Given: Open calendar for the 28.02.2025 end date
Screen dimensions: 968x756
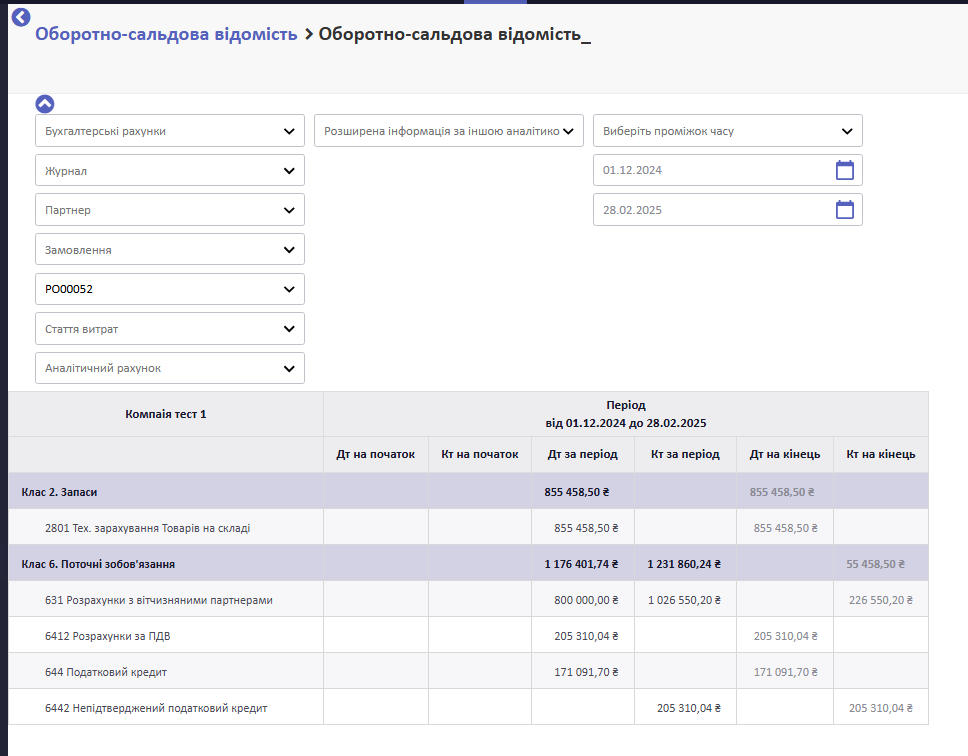Looking at the screenshot, I should point(845,210).
